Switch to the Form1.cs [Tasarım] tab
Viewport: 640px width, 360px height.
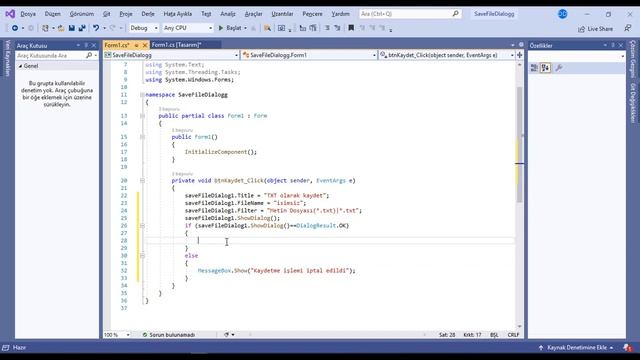pos(177,45)
